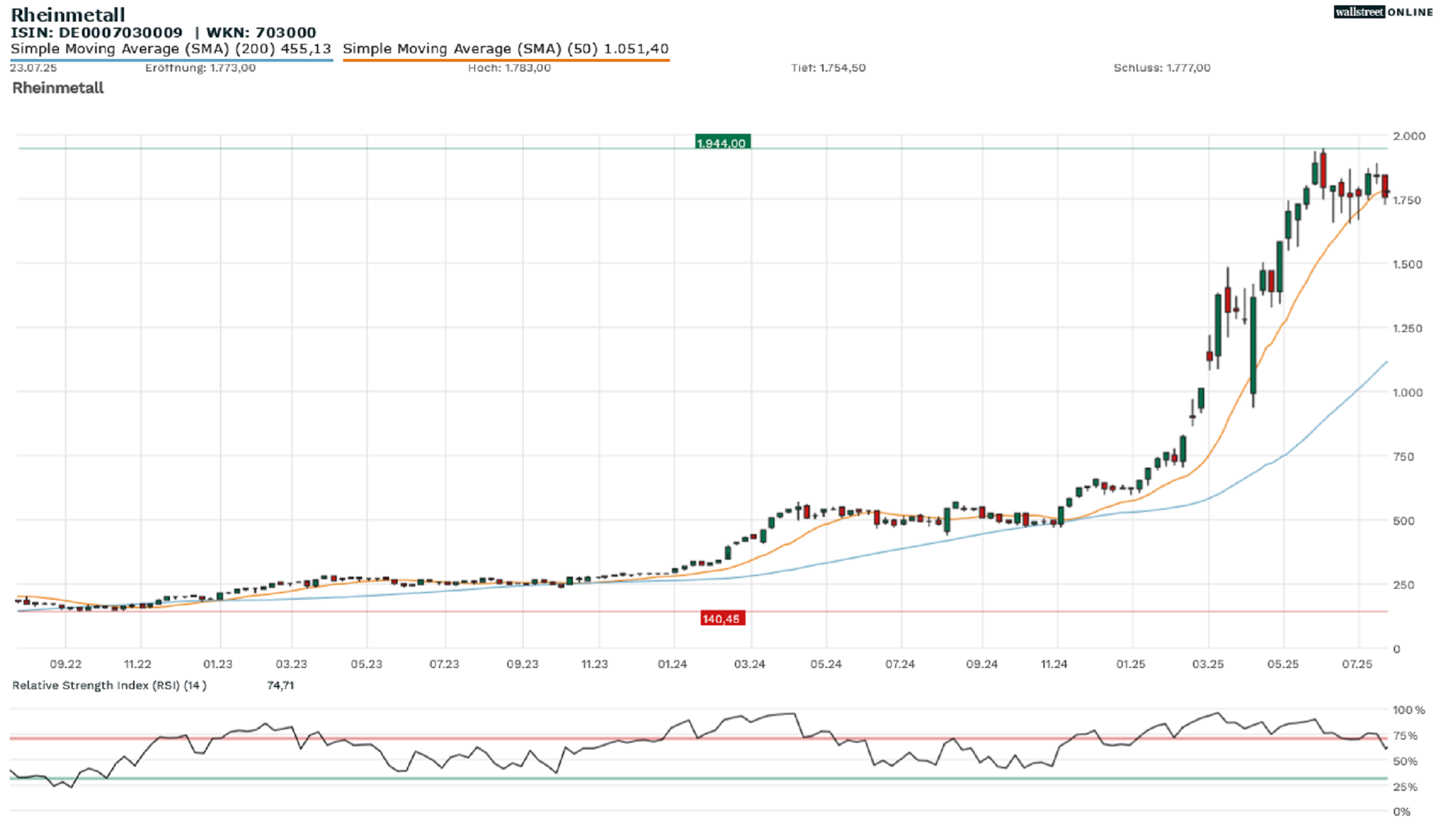Click the 07.25 date axis label

coord(1357,664)
